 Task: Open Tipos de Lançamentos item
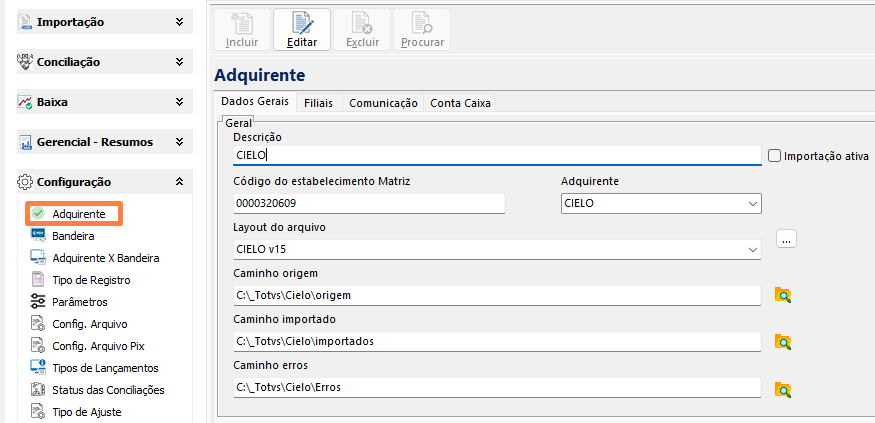[104, 367]
